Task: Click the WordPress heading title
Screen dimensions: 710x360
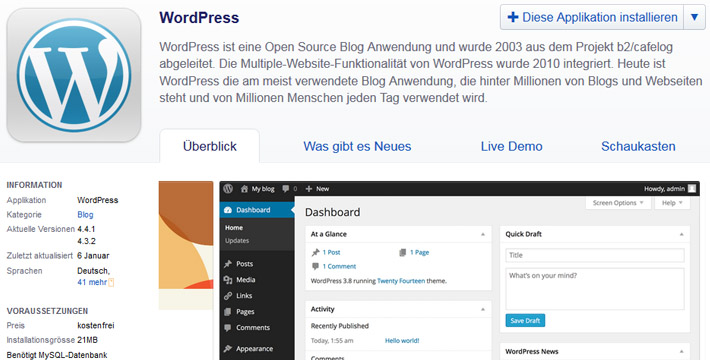Action: [x=199, y=18]
